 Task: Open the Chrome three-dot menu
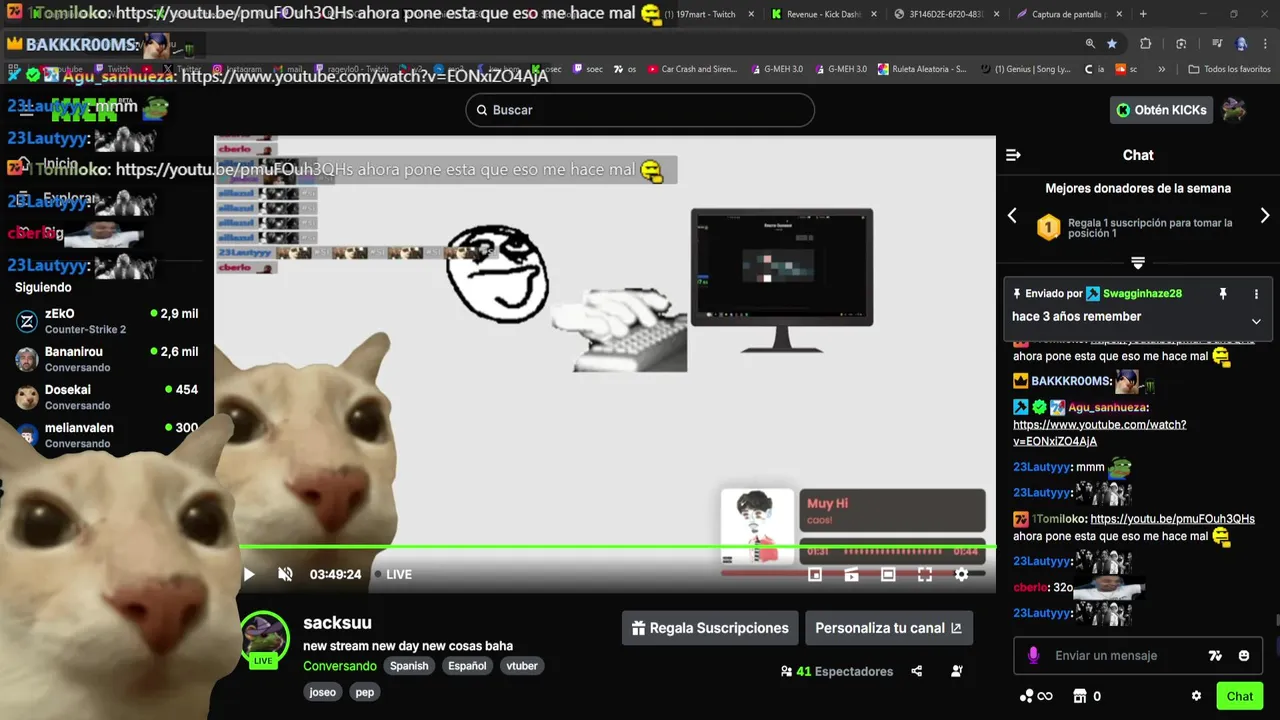click(1265, 44)
